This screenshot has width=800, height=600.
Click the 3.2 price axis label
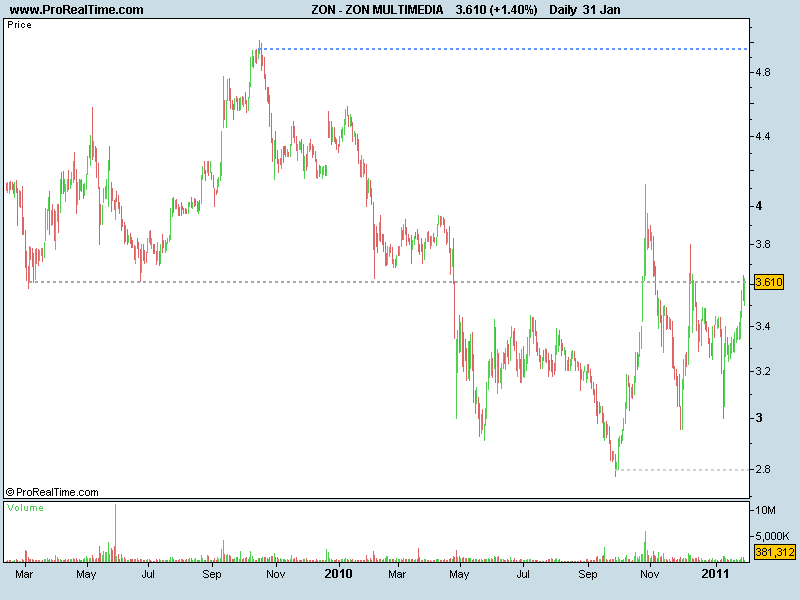point(763,371)
